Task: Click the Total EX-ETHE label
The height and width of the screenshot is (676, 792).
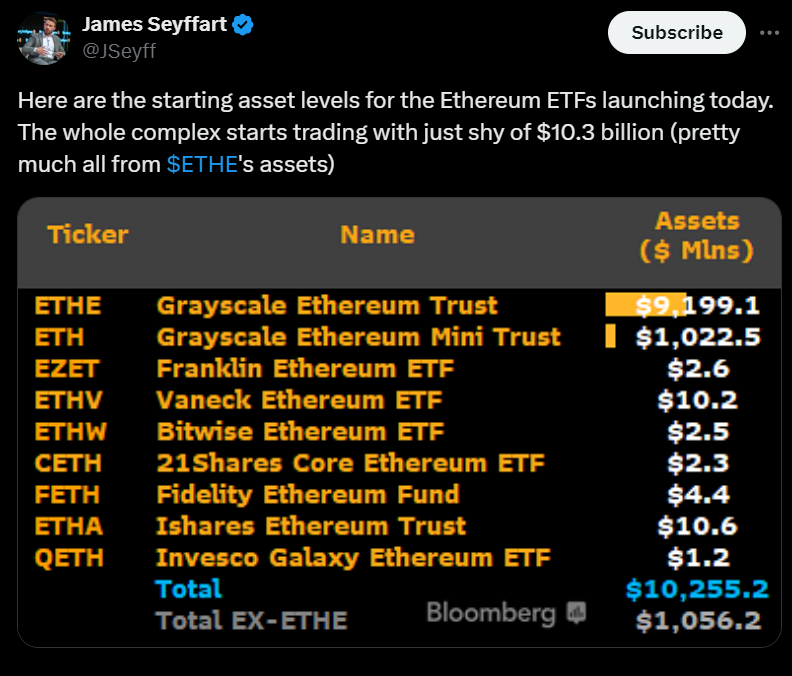Action: (251, 621)
